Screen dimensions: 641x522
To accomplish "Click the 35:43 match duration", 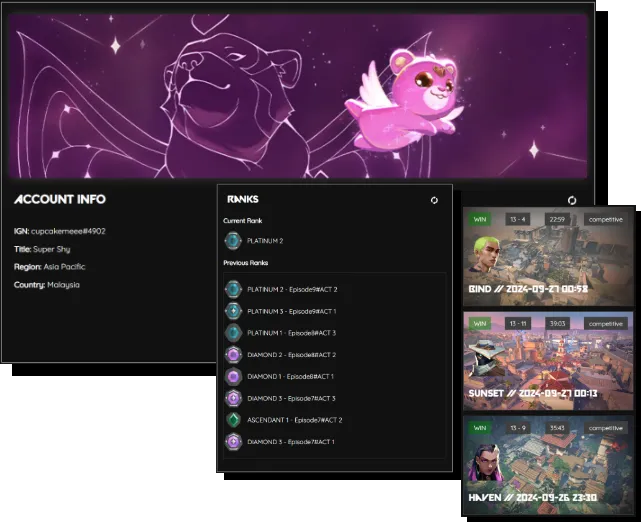I will (x=557, y=428).
